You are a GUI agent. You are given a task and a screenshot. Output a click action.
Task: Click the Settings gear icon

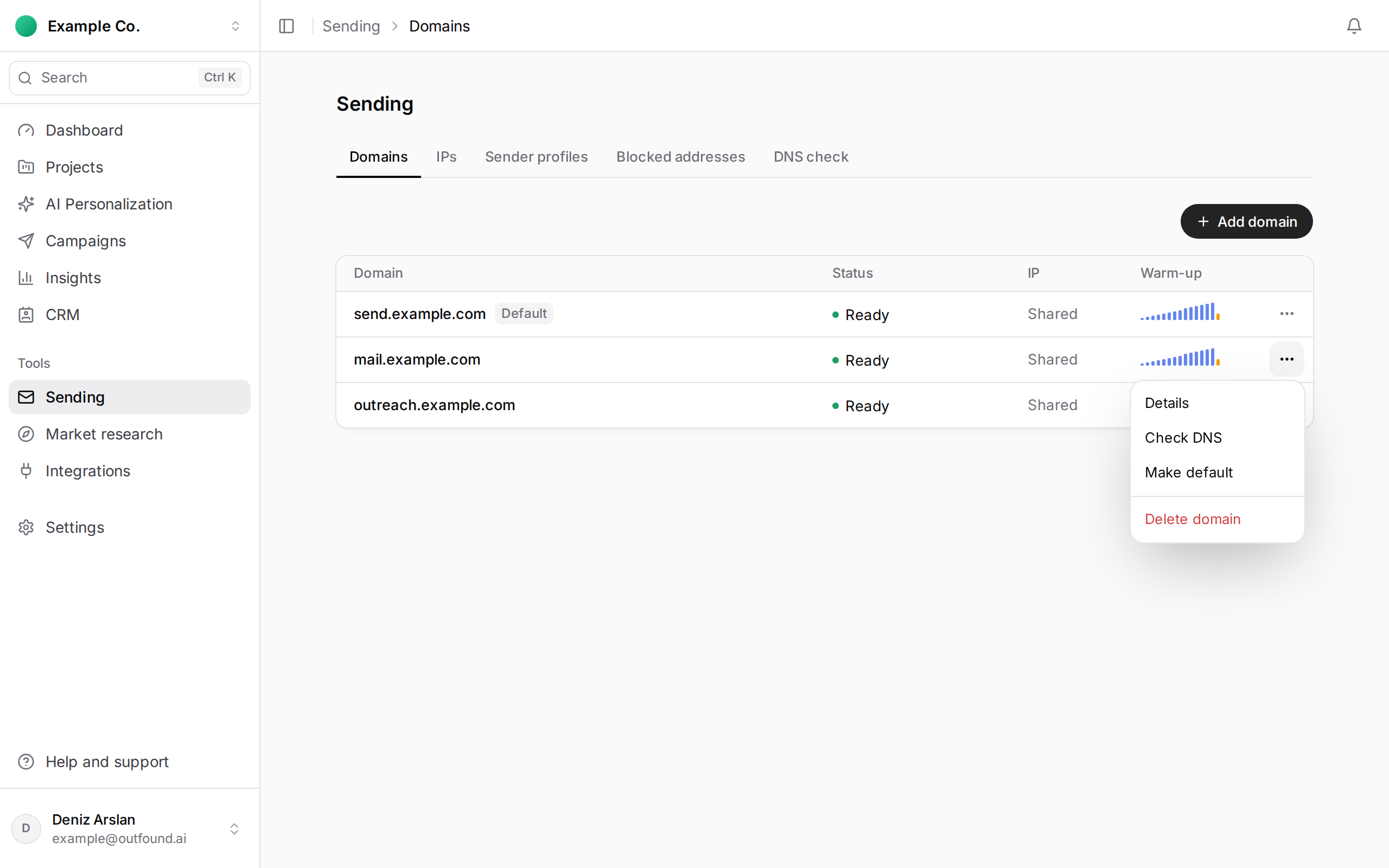coord(26,527)
